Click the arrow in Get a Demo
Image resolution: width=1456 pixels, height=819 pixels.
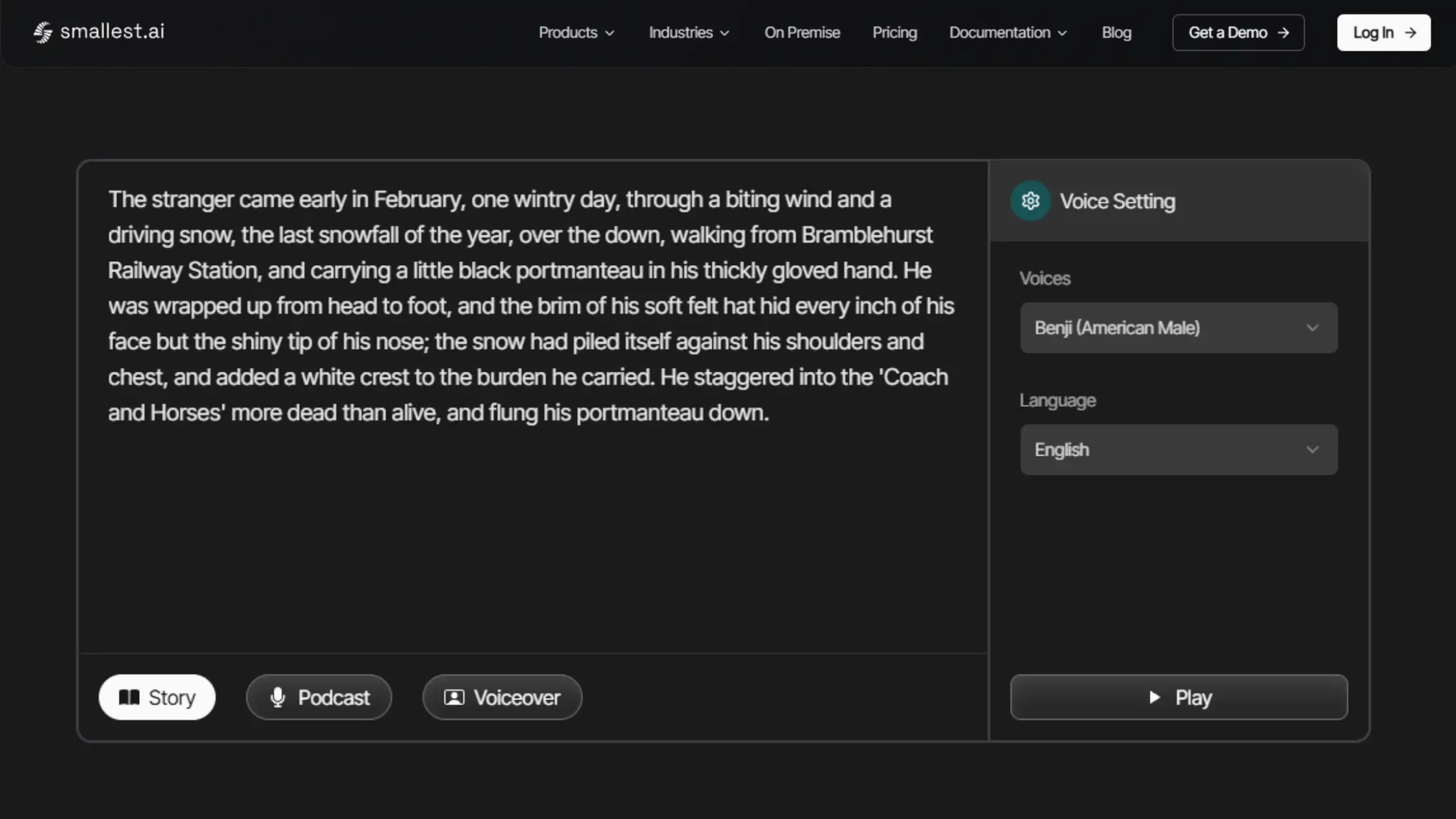click(x=1283, y=32)
